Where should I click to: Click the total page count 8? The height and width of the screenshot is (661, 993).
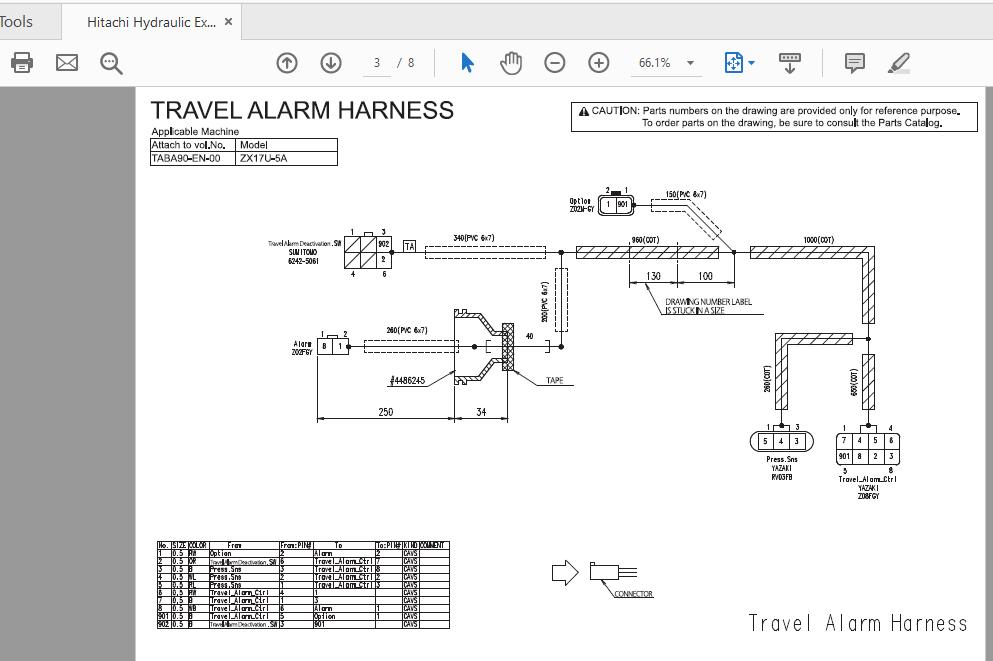[x=411, y=63]
